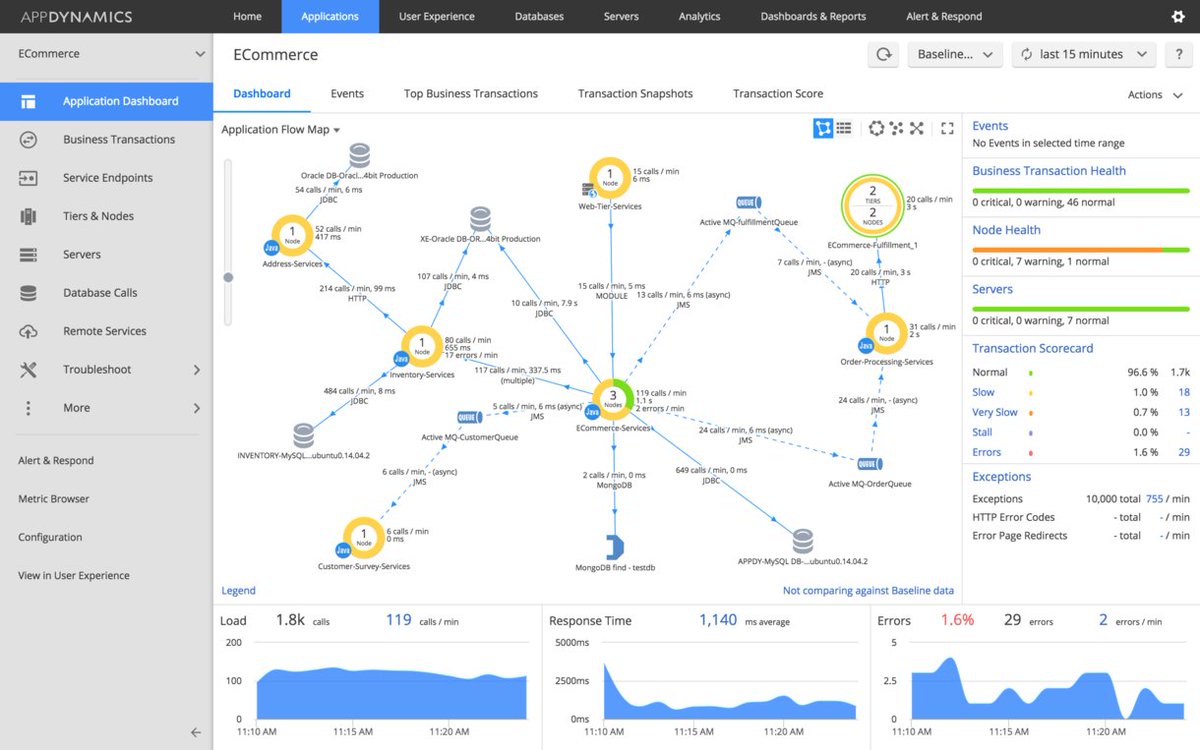The image size is (1200, 750).
Task: Click the INVENTORY-MySQL database icon
Action: point(303,435)
